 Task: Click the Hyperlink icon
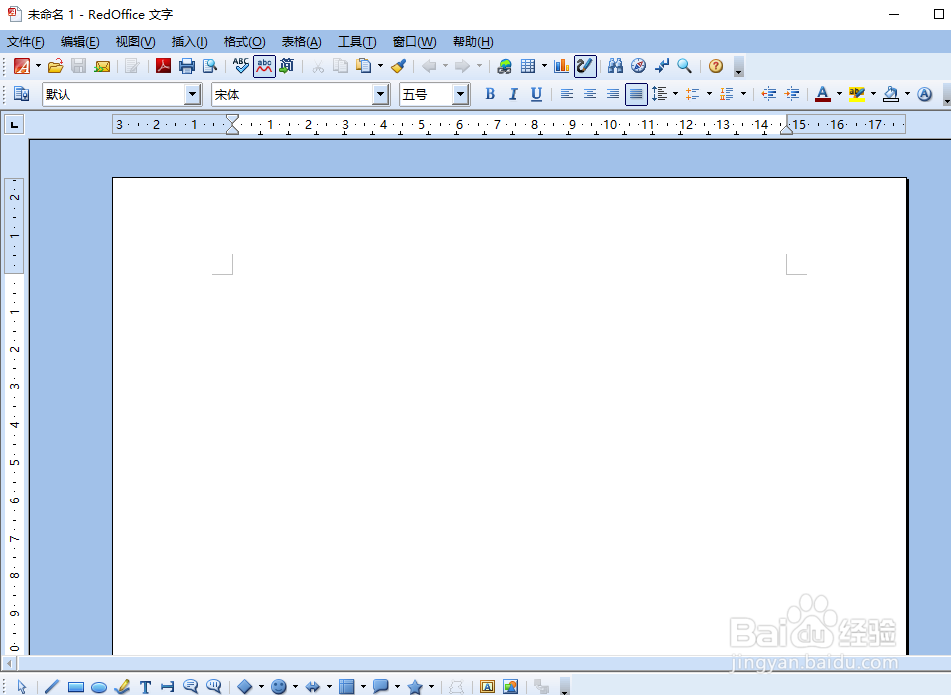pyautogui.click(x=504, y=66)
